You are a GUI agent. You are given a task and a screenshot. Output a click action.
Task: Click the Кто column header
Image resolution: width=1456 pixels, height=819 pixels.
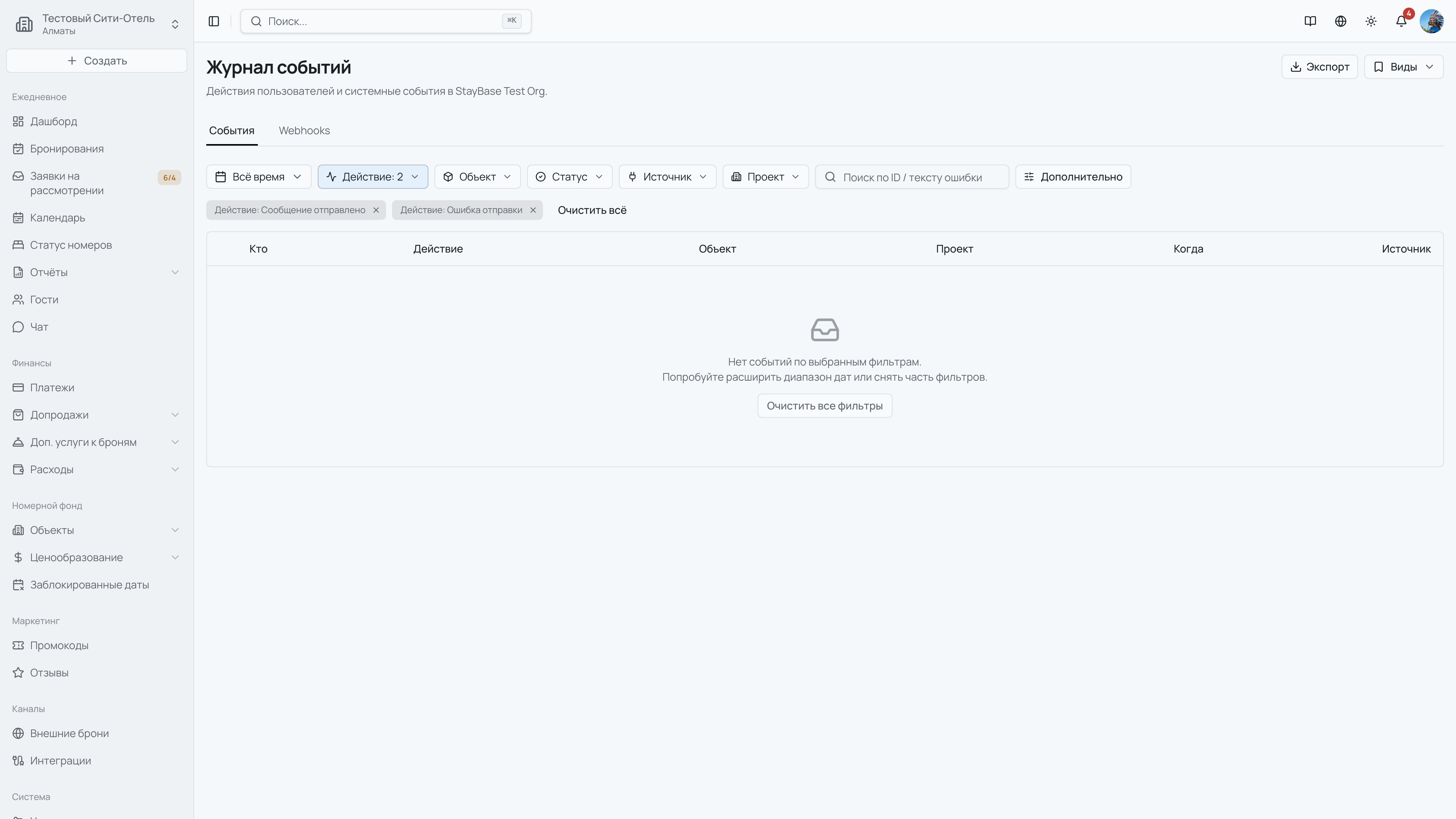258,249
